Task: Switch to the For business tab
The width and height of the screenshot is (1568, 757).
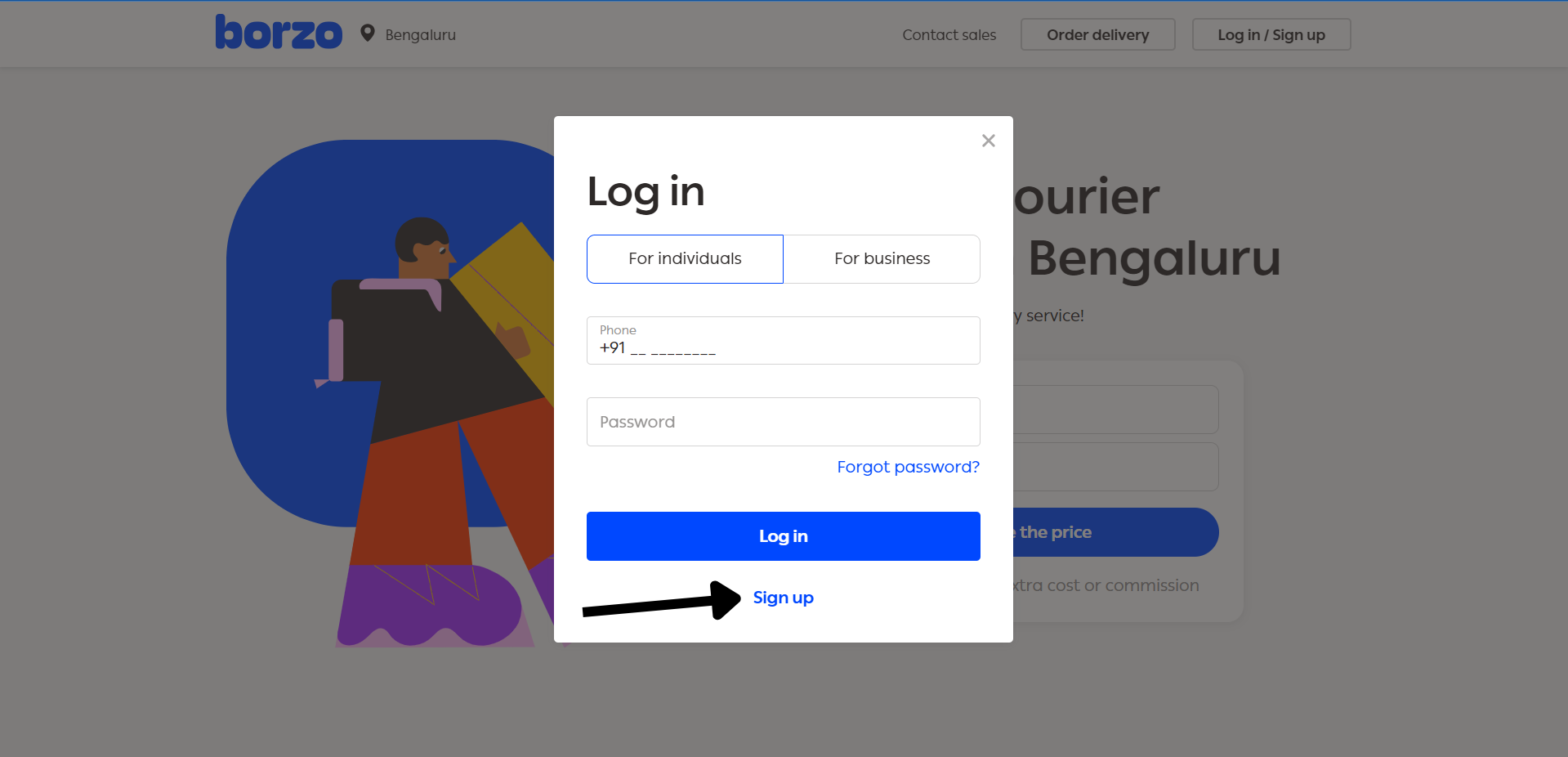Action: [882, 259]
